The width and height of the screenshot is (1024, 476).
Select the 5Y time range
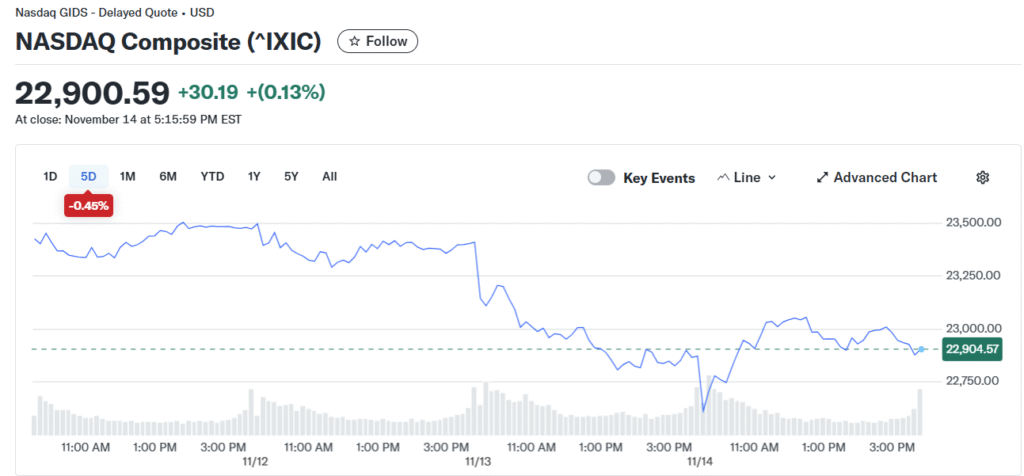point(291,176)
